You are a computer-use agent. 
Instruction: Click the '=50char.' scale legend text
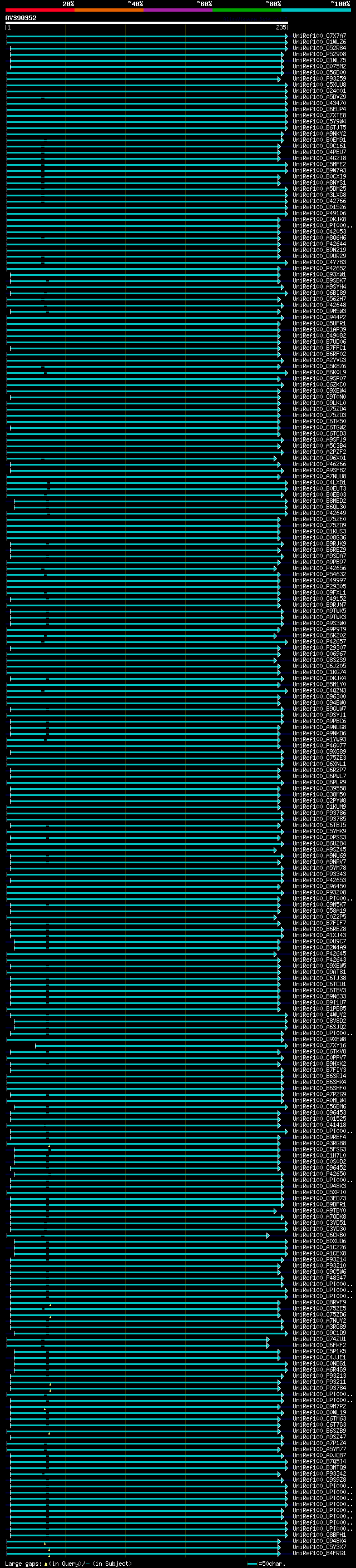coord(271,1563)
